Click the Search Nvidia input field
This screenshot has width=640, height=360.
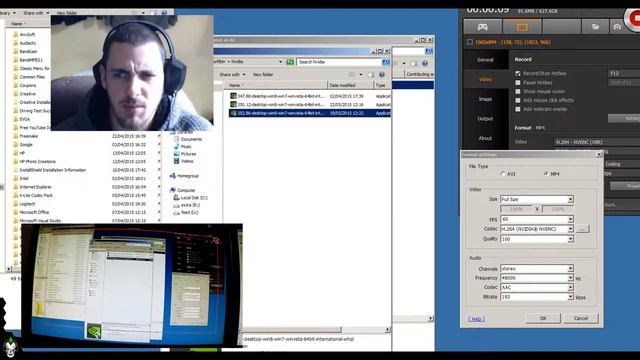pos(339,62)
